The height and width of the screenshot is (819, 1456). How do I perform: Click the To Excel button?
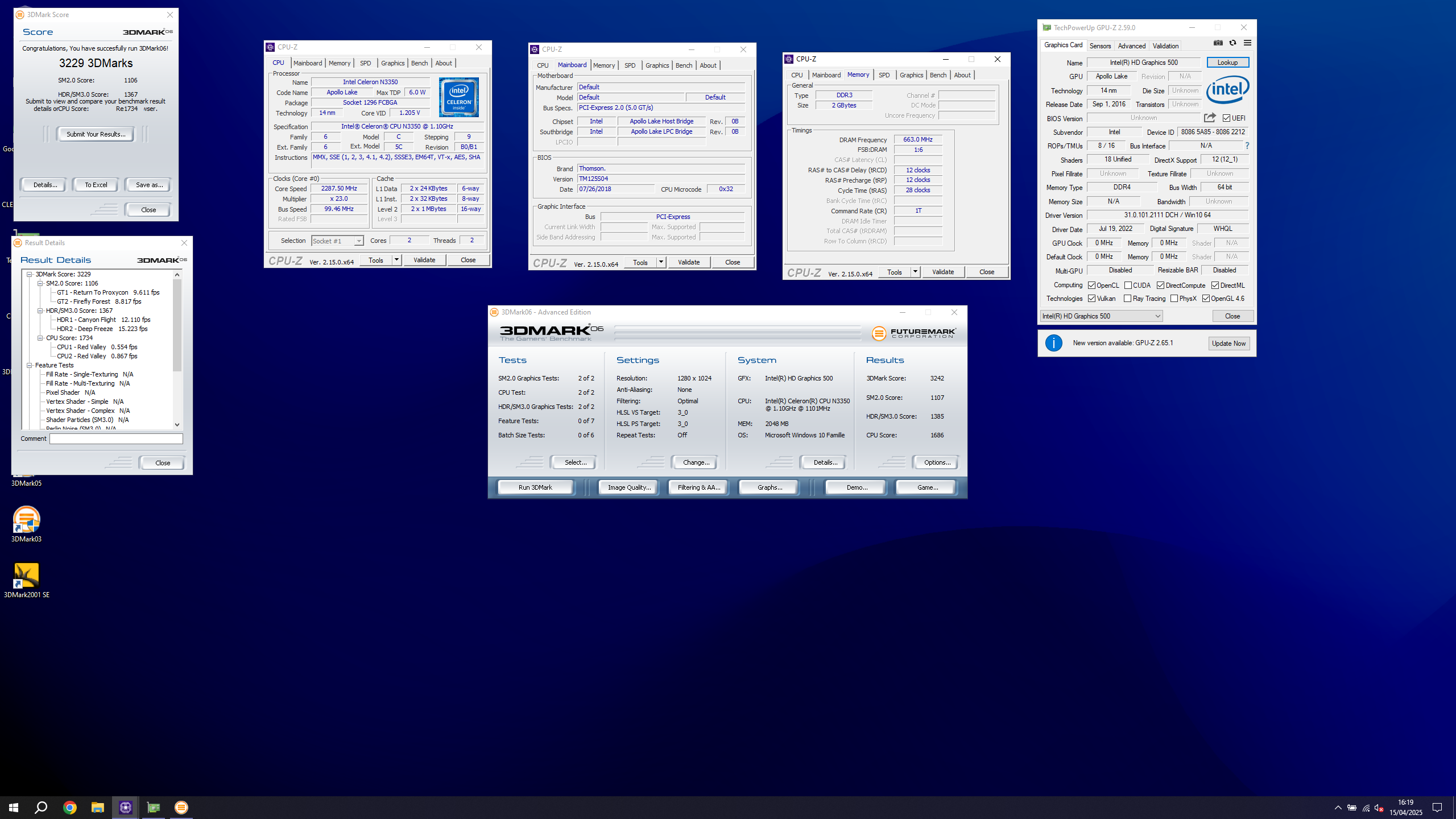[96, 185]
